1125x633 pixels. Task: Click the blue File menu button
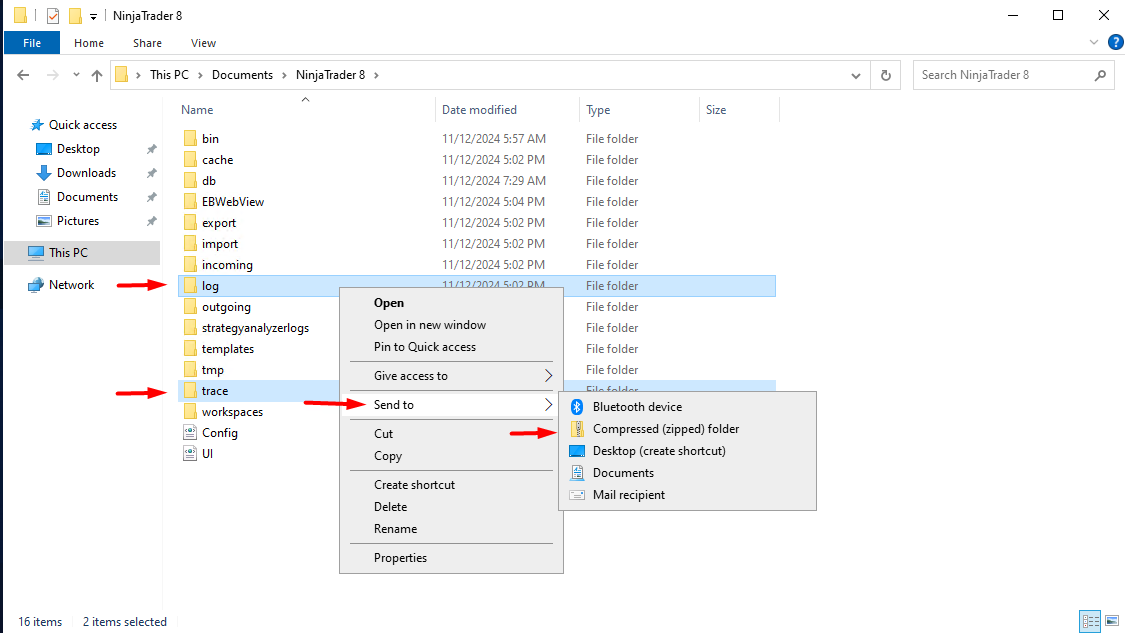click(32, 43)
